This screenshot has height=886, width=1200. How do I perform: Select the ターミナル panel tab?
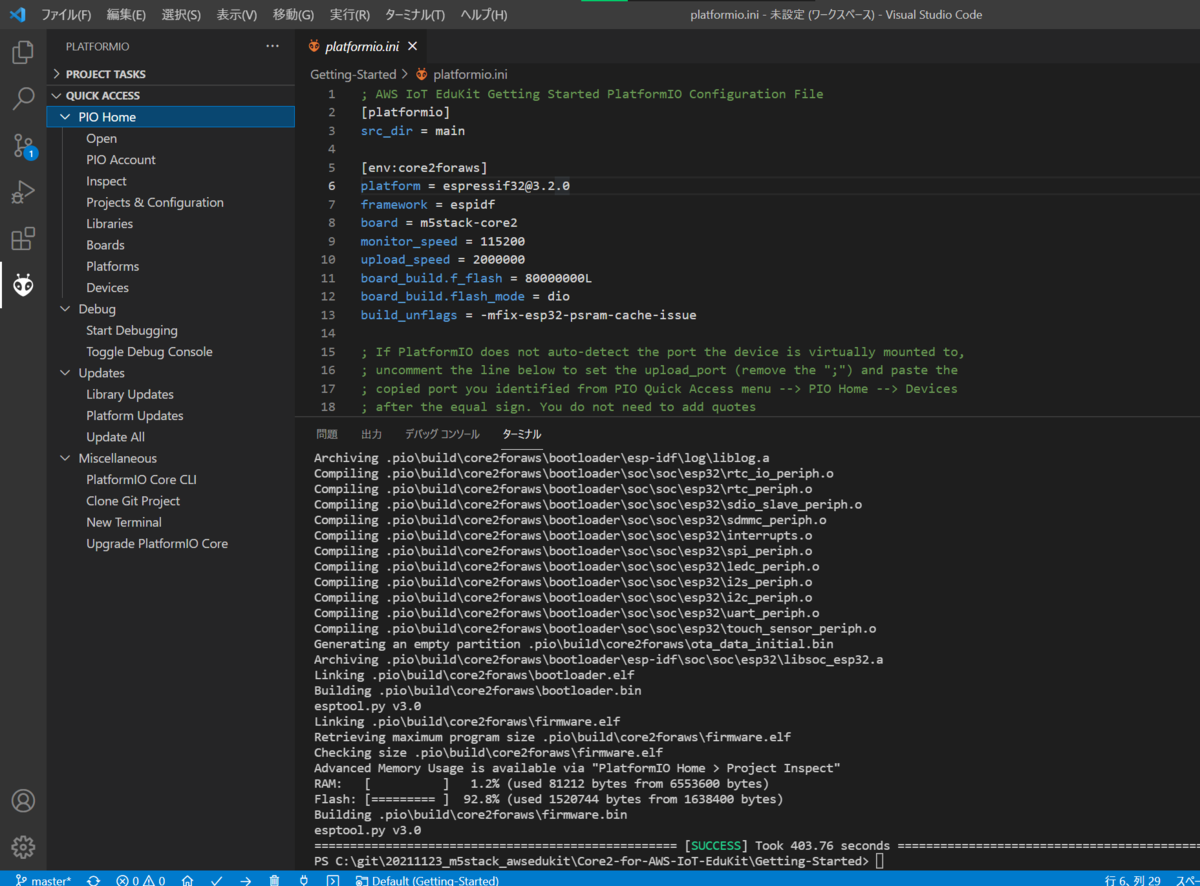[x=522, y=435]
